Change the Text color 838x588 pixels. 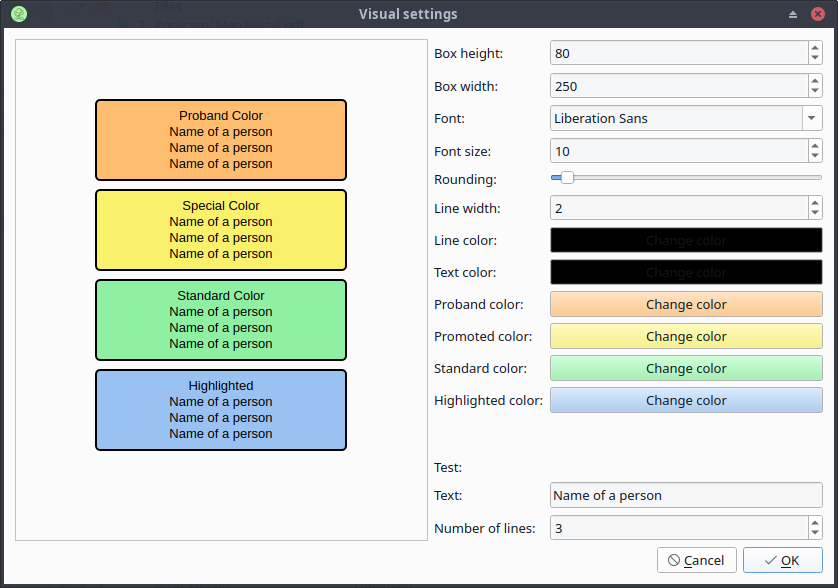[x=685, y=272]
